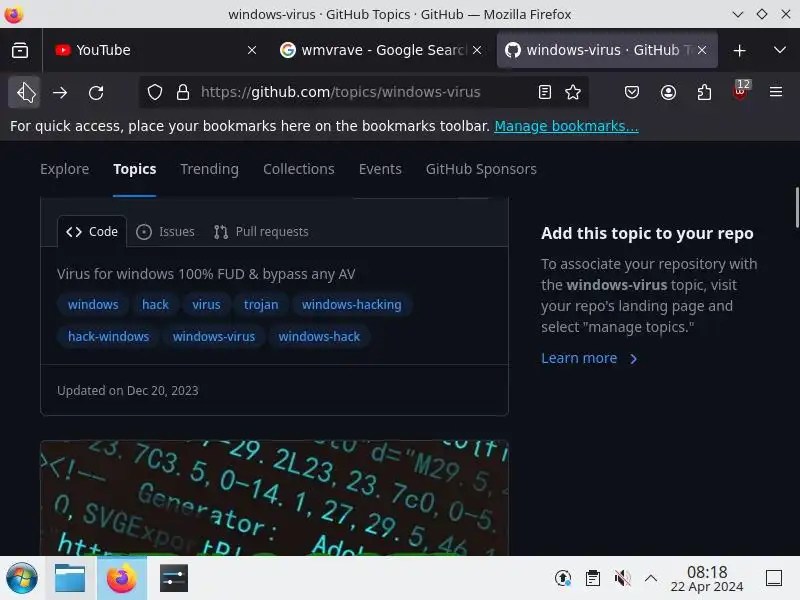The height and width of the screenshot is (600, 800).
Task: Go forward with the forward arrow
Action: pyautogui.click(x=60, y=92)
